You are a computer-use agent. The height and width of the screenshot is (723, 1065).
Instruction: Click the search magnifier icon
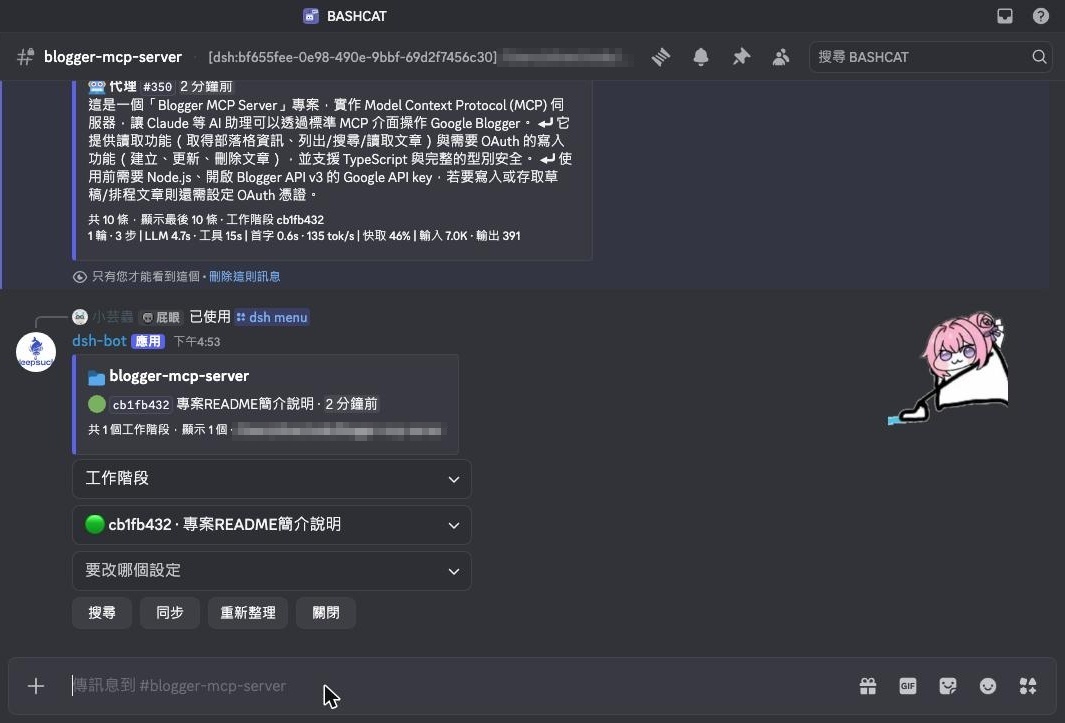point(1039,57)
